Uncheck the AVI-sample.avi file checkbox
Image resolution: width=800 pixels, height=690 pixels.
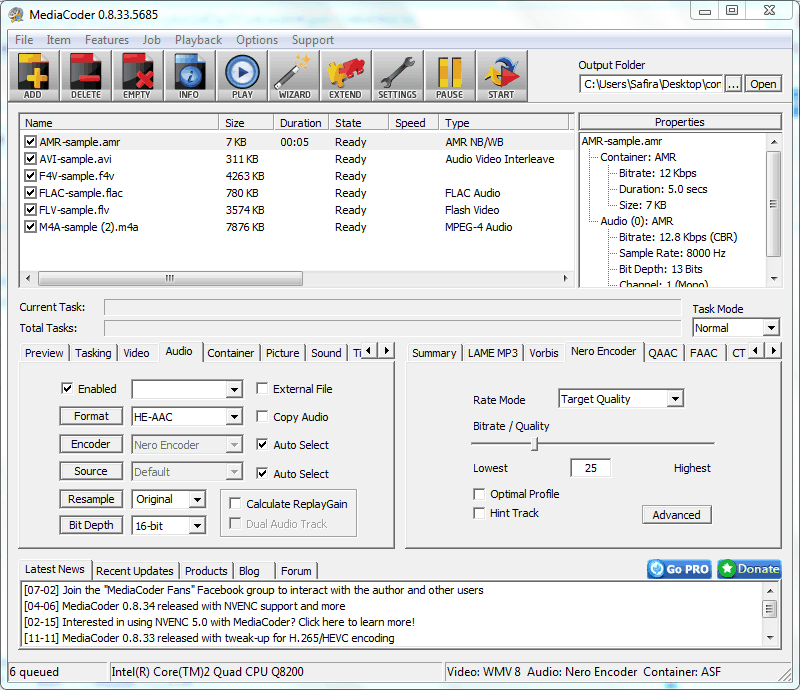31,159
